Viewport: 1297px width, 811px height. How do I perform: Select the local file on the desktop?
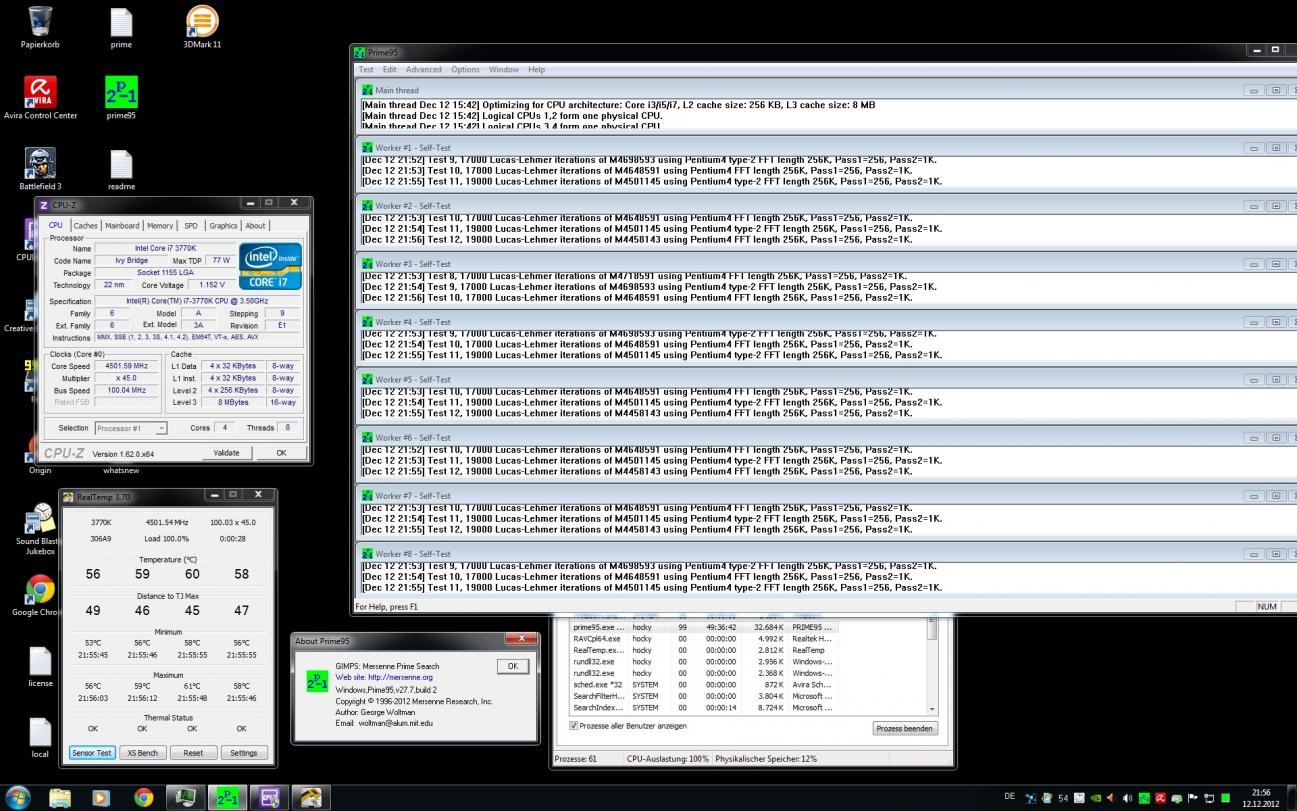40,738
